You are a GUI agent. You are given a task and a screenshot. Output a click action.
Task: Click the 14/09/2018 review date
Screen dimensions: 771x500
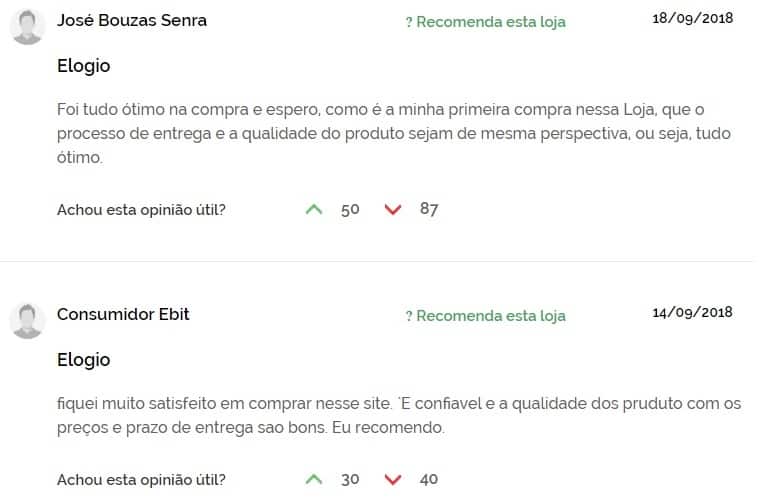[692, 312]
